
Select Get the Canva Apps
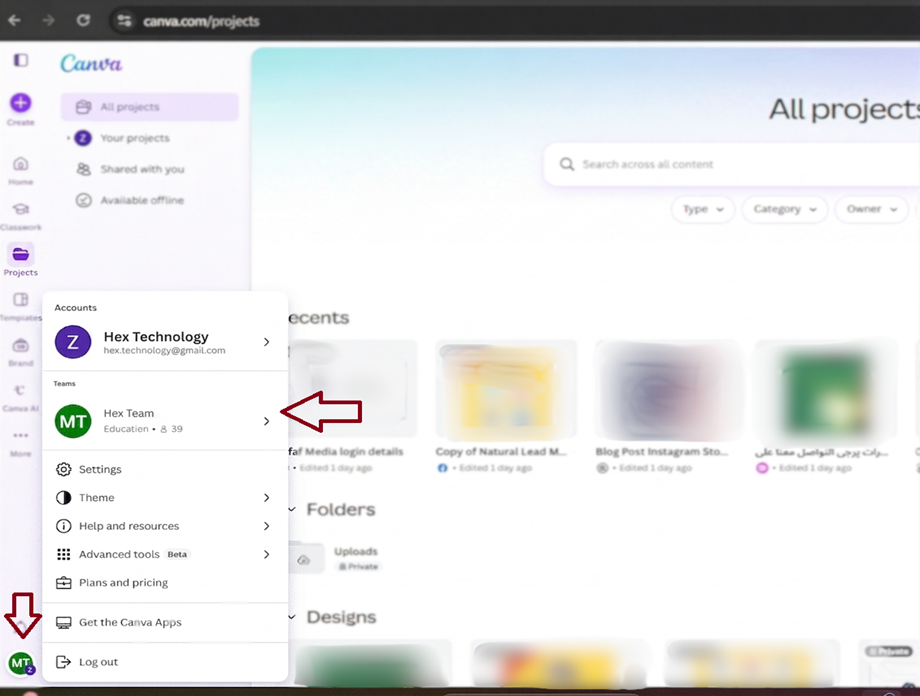(130, 622)
